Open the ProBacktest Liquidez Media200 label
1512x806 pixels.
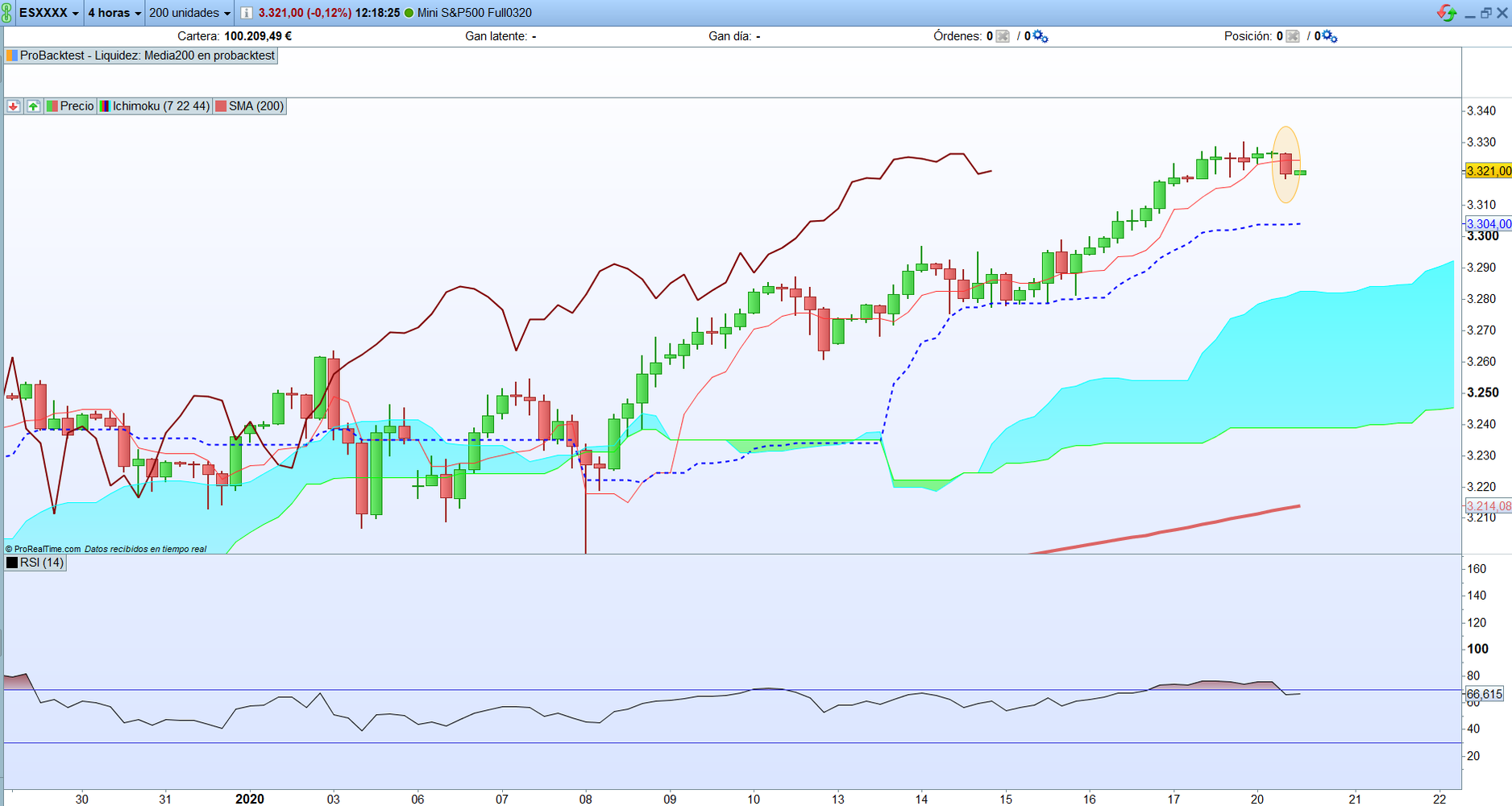click(x=141, y=56)
